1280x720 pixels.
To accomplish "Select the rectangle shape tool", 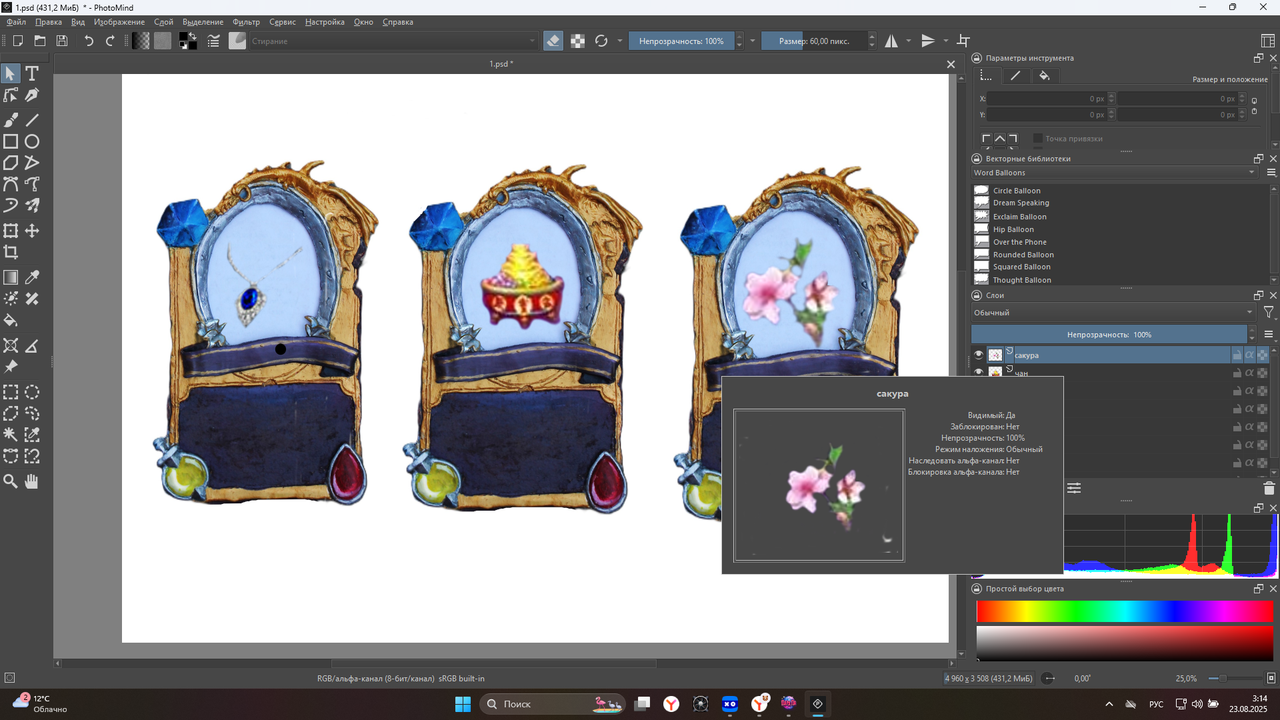I will (x=11, y=141).
